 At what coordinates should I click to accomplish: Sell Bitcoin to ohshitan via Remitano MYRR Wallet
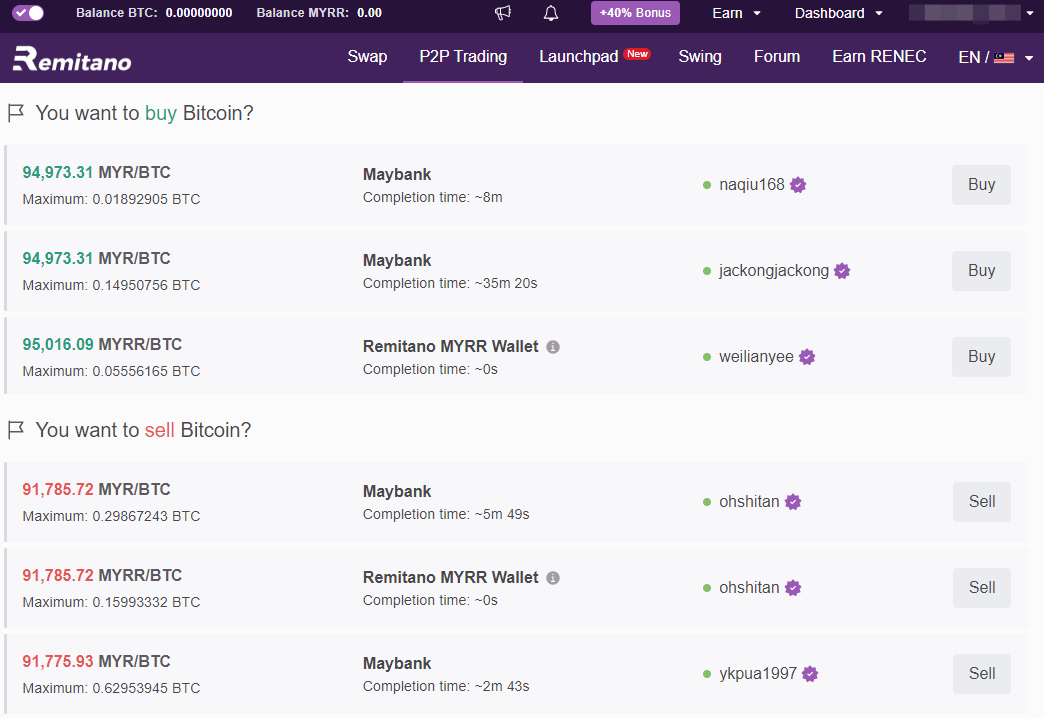point(981,587)
